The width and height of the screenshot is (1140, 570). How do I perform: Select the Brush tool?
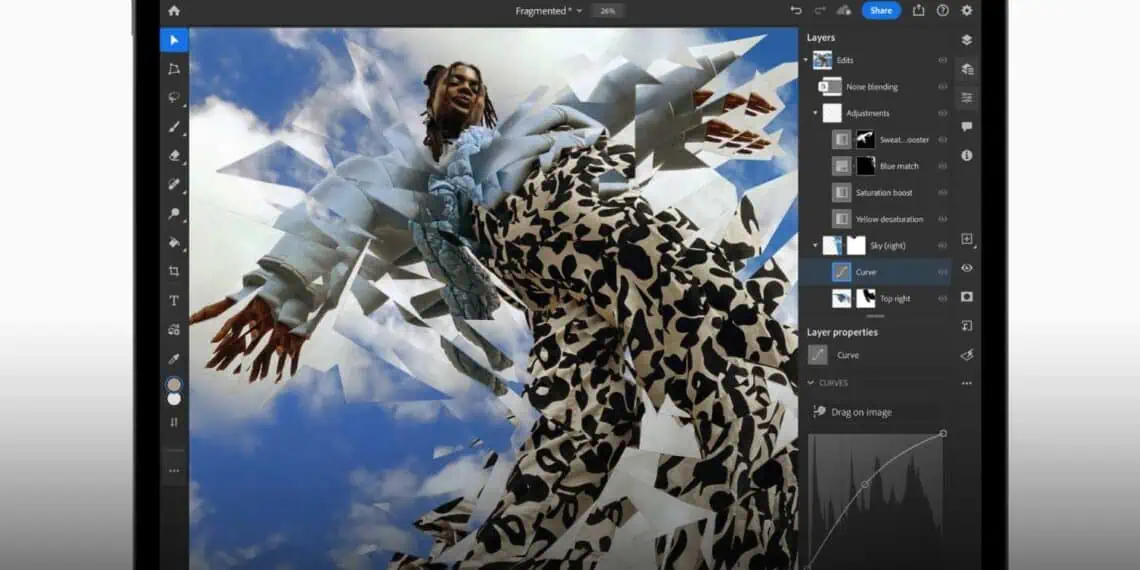174,127
